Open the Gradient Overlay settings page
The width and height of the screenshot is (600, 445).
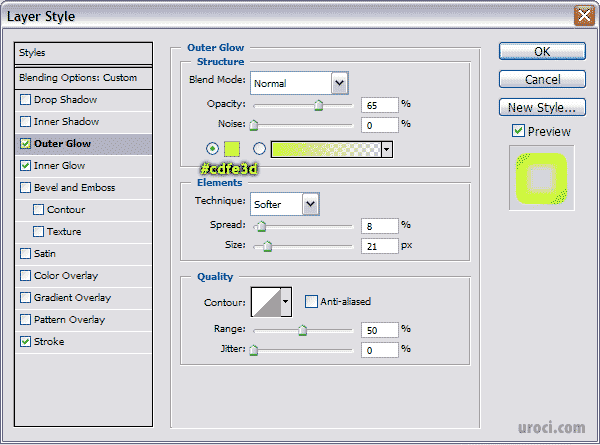(73, 298)
